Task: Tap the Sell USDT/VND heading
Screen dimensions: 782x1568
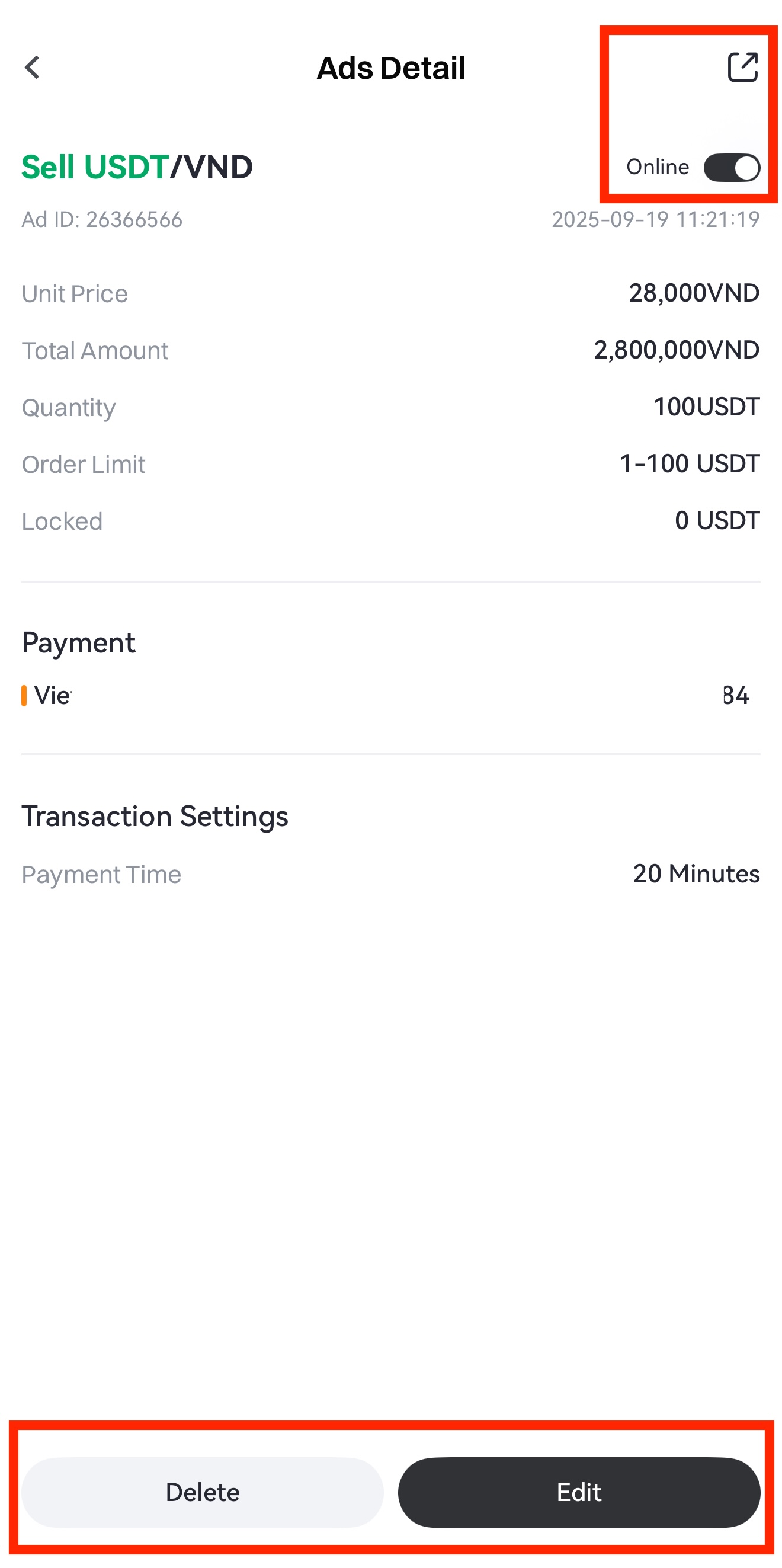Action: (137, 167)
